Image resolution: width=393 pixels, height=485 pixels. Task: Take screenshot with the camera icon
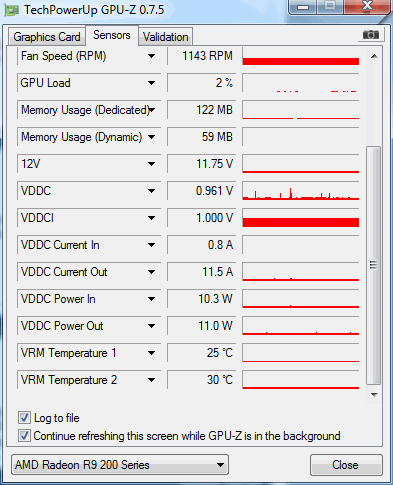(x=371, y=35)
